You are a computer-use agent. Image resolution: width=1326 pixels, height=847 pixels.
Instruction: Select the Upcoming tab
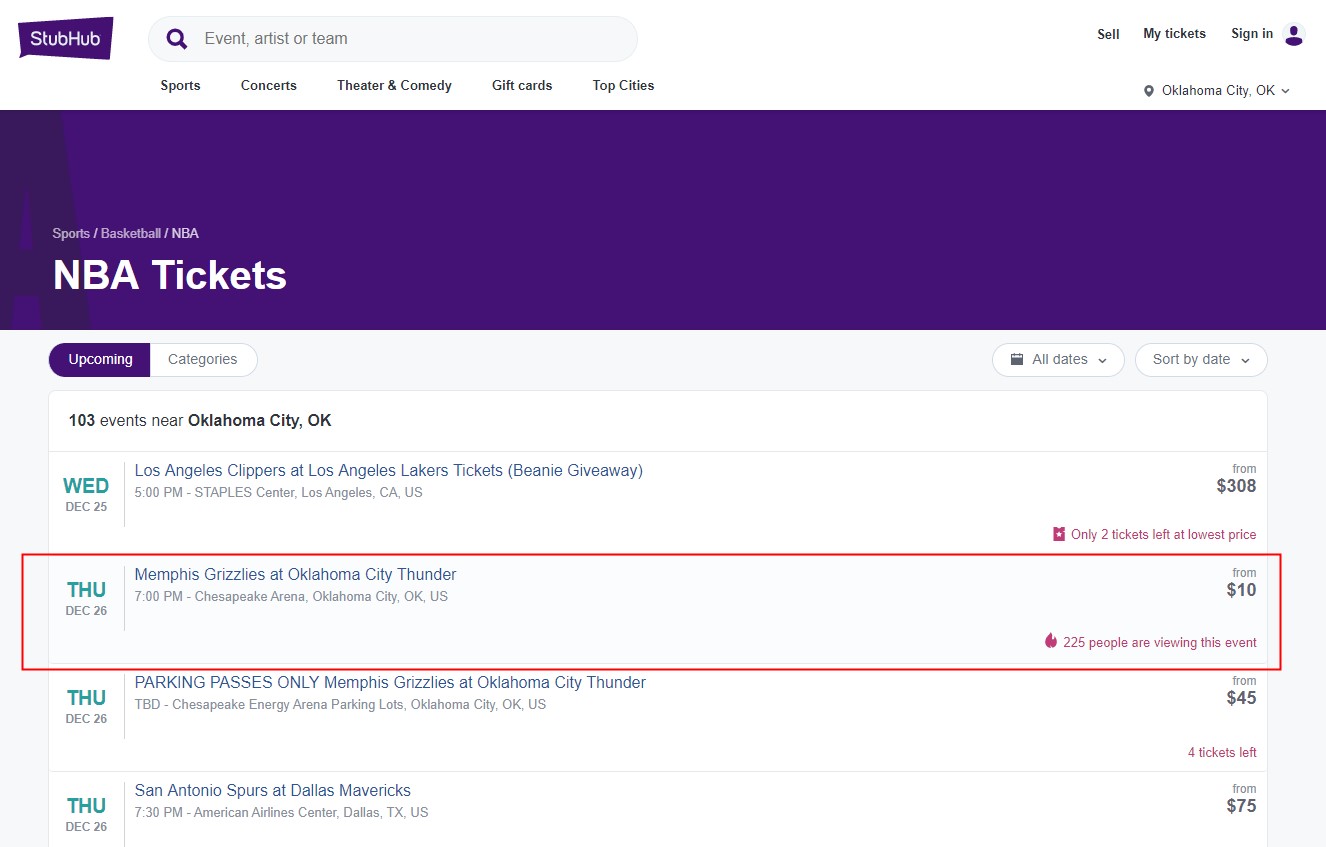coord(100,360)
